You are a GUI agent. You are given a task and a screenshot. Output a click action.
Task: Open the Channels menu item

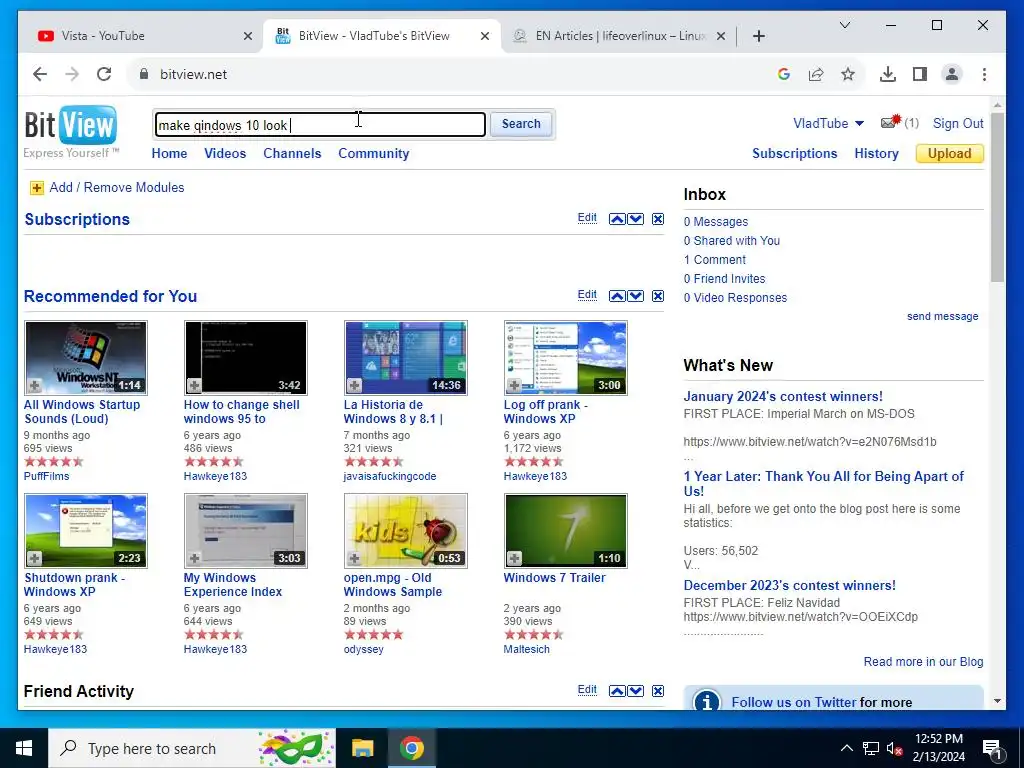[x=292, y=153]
